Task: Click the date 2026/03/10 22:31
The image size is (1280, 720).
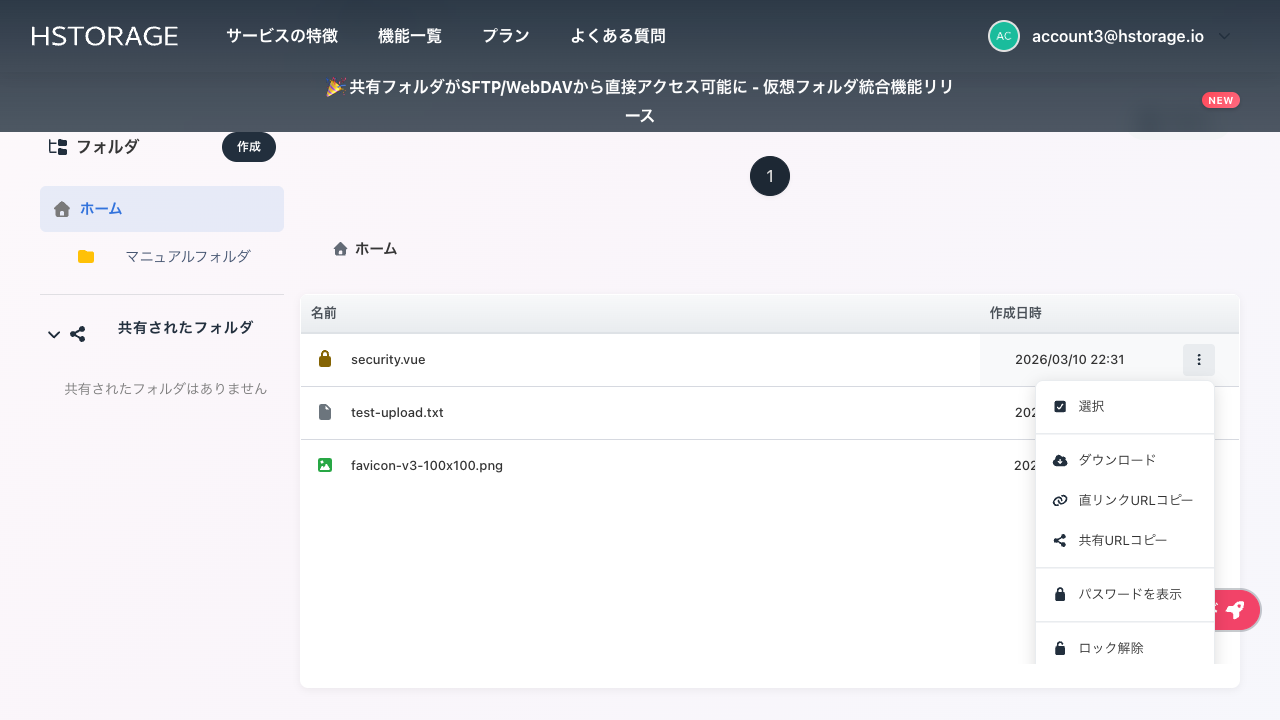Action: [1070, 359]
